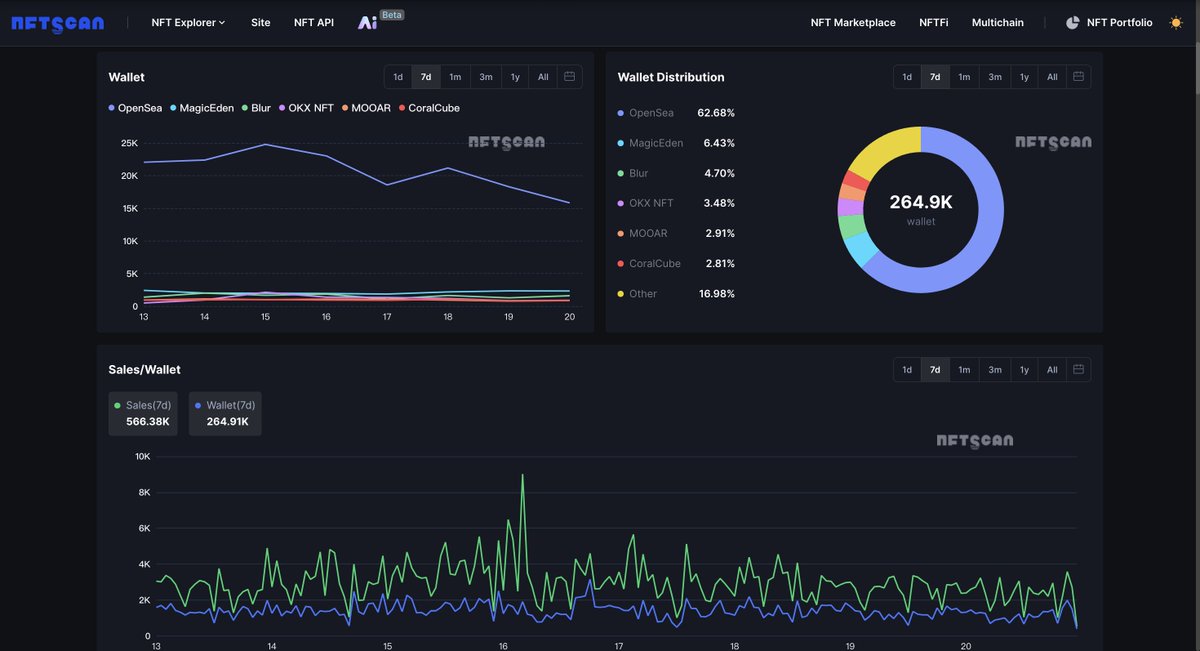Toggle OpenSea series in Wallet chart legend
The height and width of the screenshot is (651, 1200).
[x=137, y=108]
